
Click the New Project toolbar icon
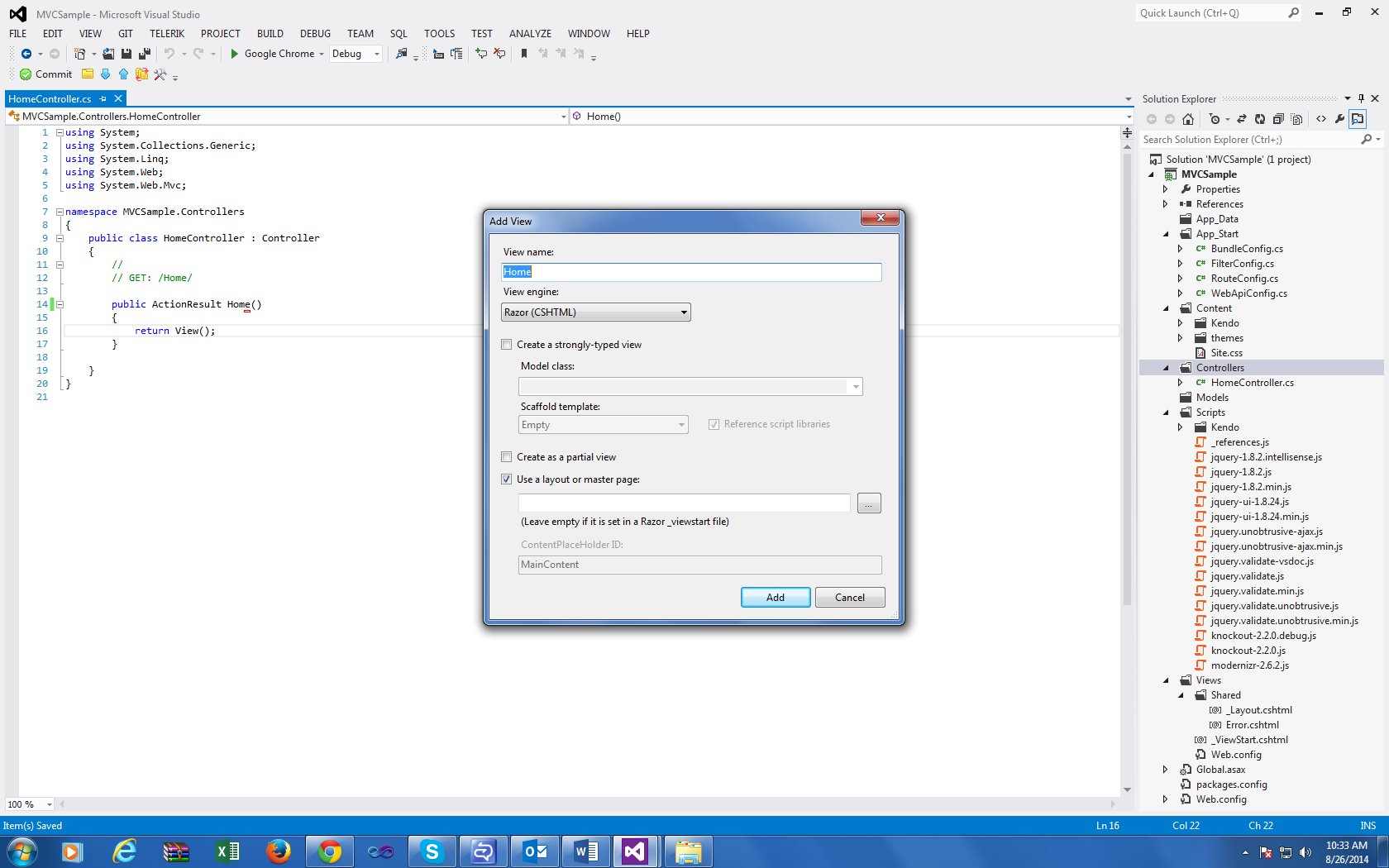click(x=79, y=54)
